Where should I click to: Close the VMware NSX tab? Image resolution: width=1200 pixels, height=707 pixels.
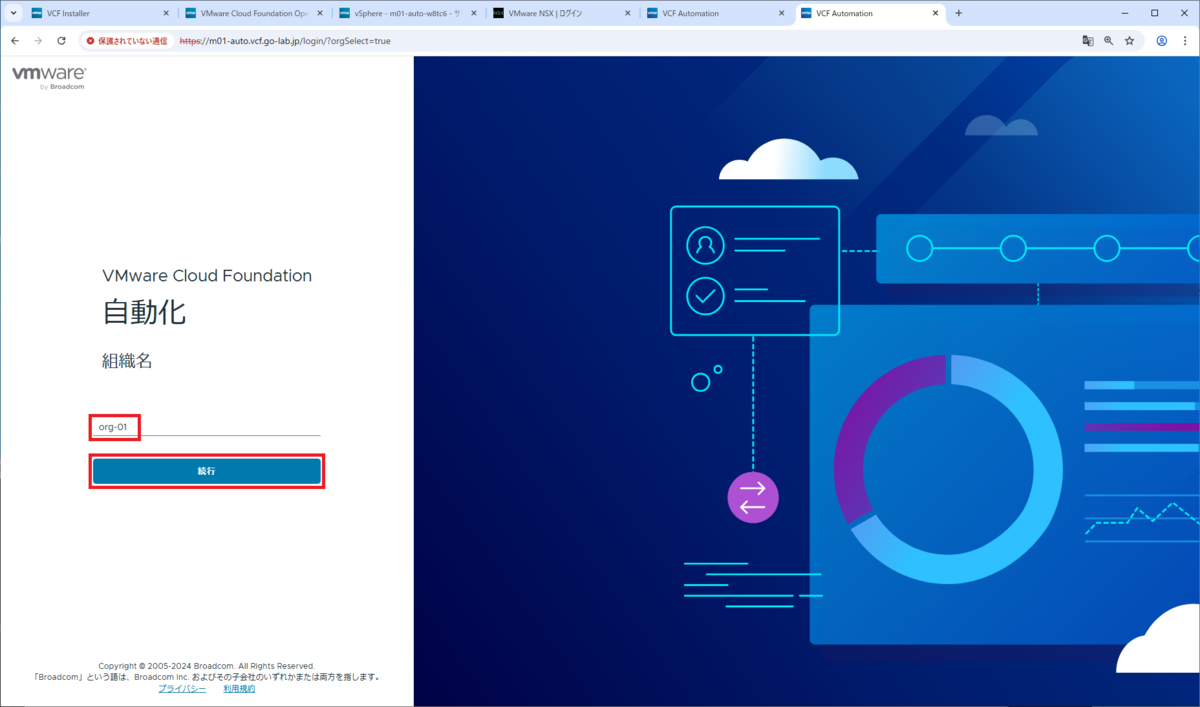point(627,13)
